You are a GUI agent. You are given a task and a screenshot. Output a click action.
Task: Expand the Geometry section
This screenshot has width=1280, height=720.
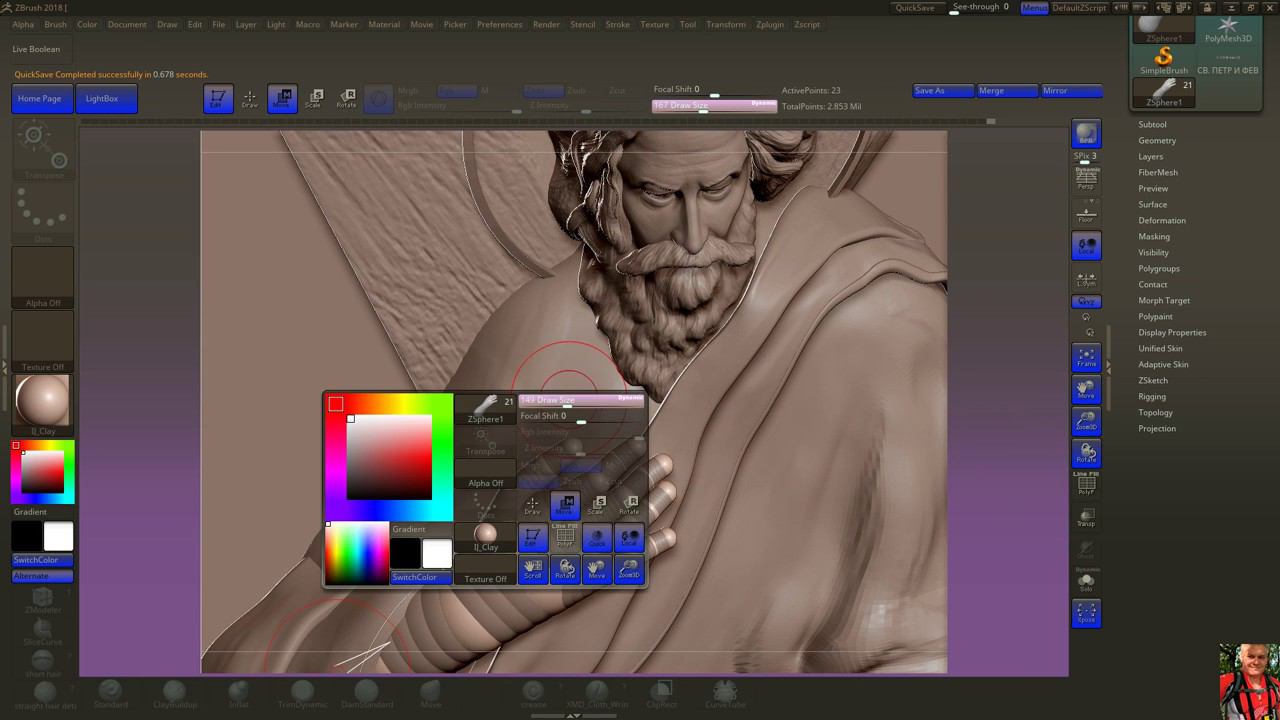pyautogui.click(x=1157, y=140)
